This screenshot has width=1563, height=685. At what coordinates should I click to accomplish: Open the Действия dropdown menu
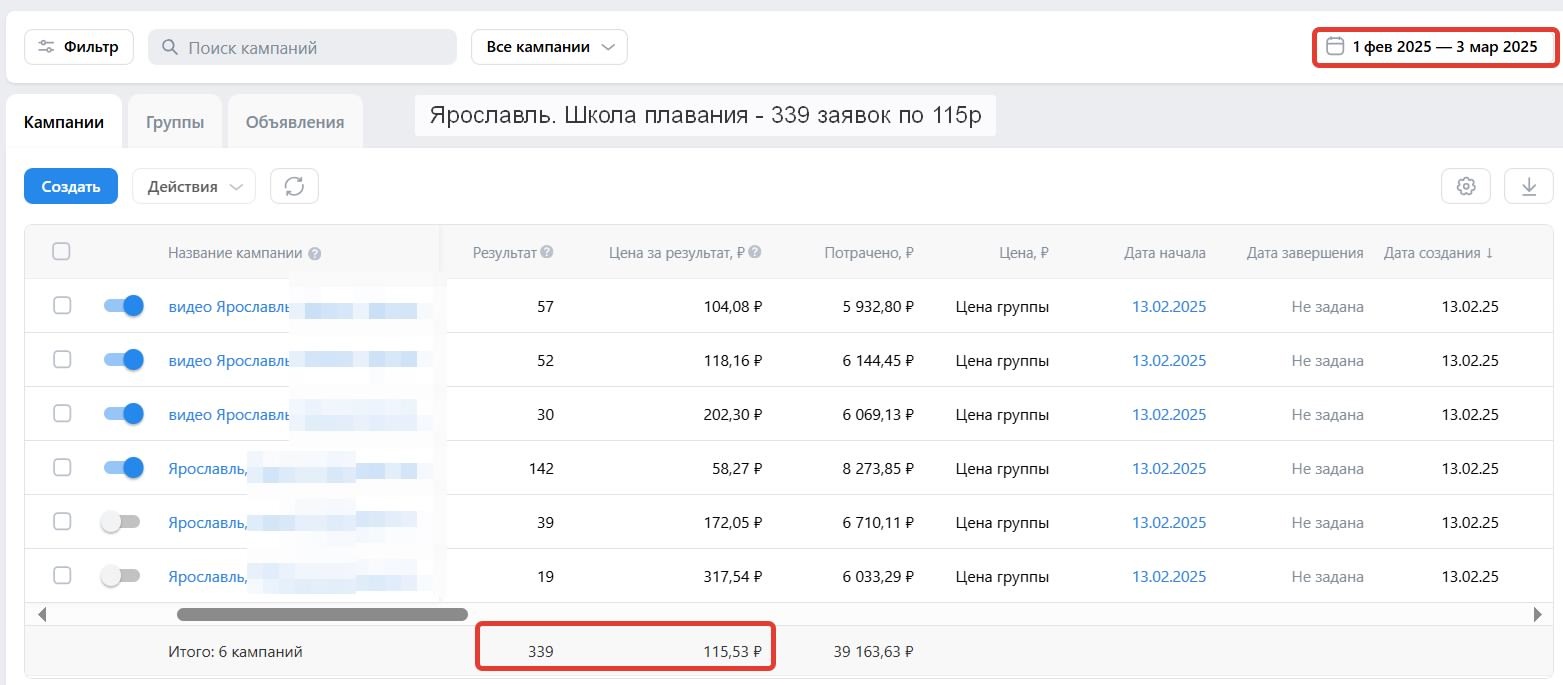(194, 186)
